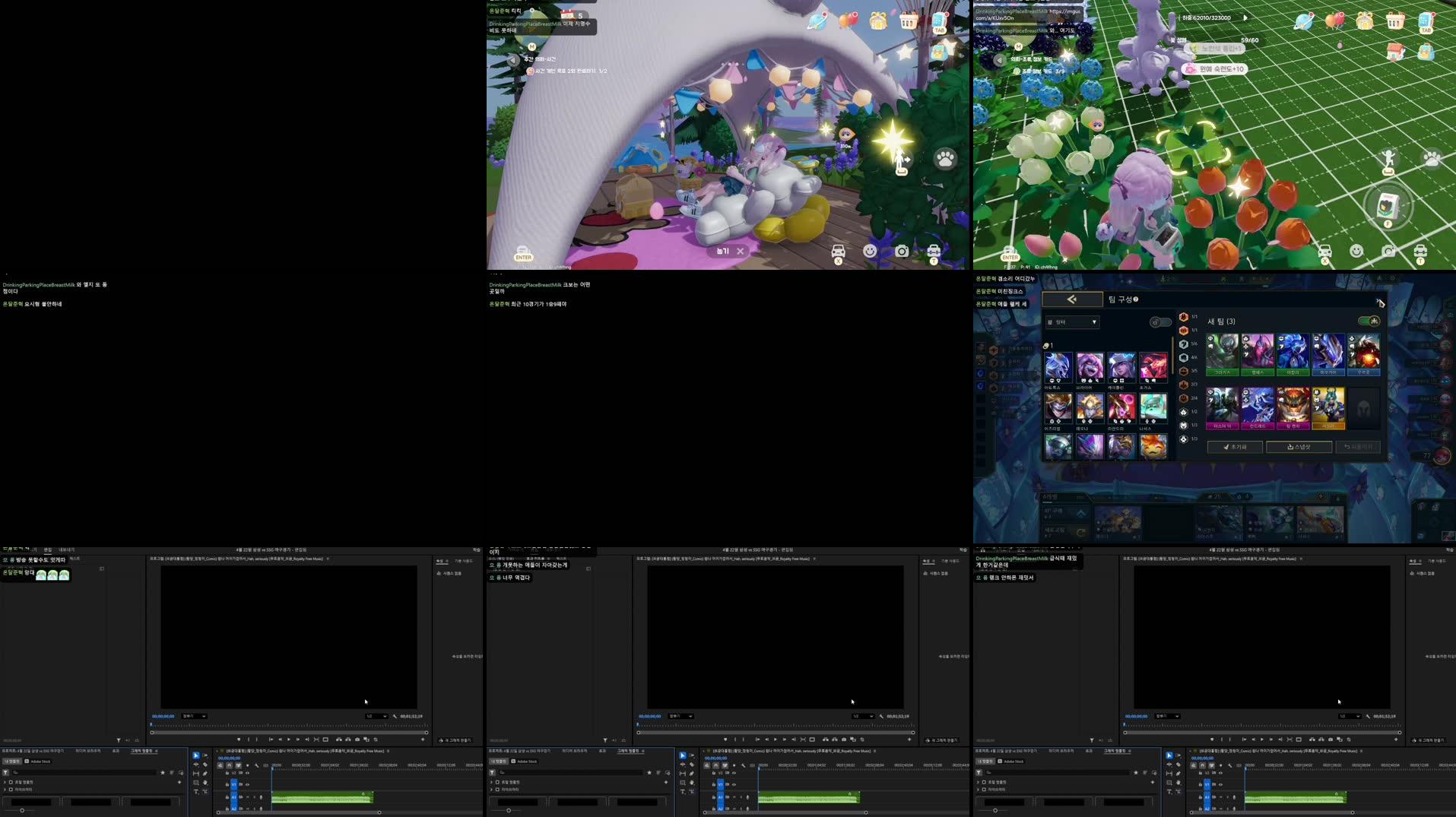
Task: Click the help icon beside 팀 구성
Action: coord(1136,299)
